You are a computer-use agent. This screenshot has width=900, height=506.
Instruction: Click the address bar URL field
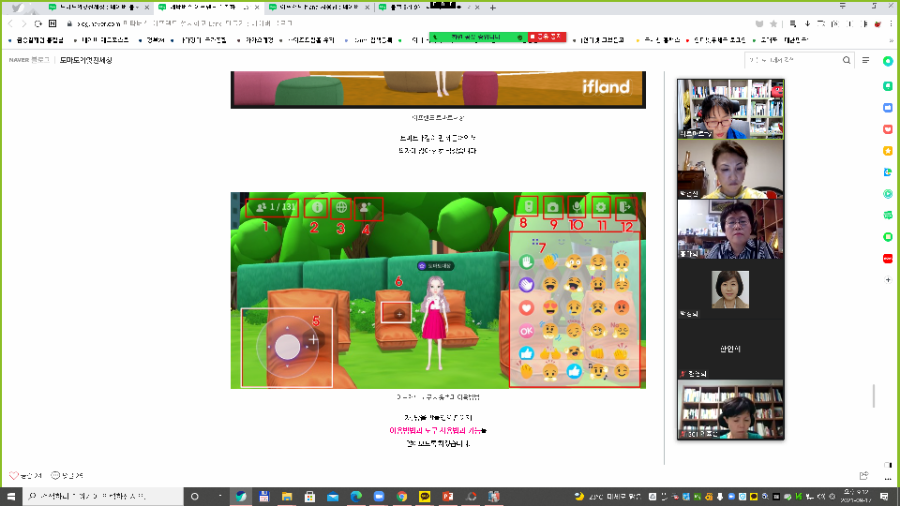point(402,24)
